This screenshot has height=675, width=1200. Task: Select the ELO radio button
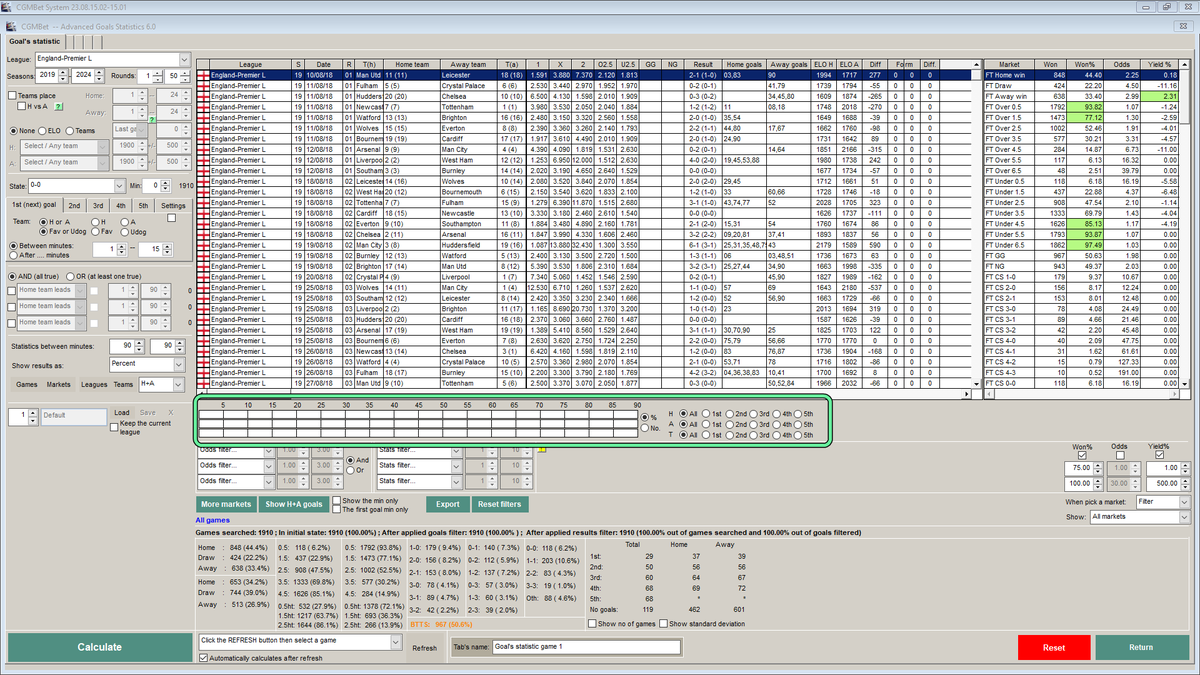42,129
